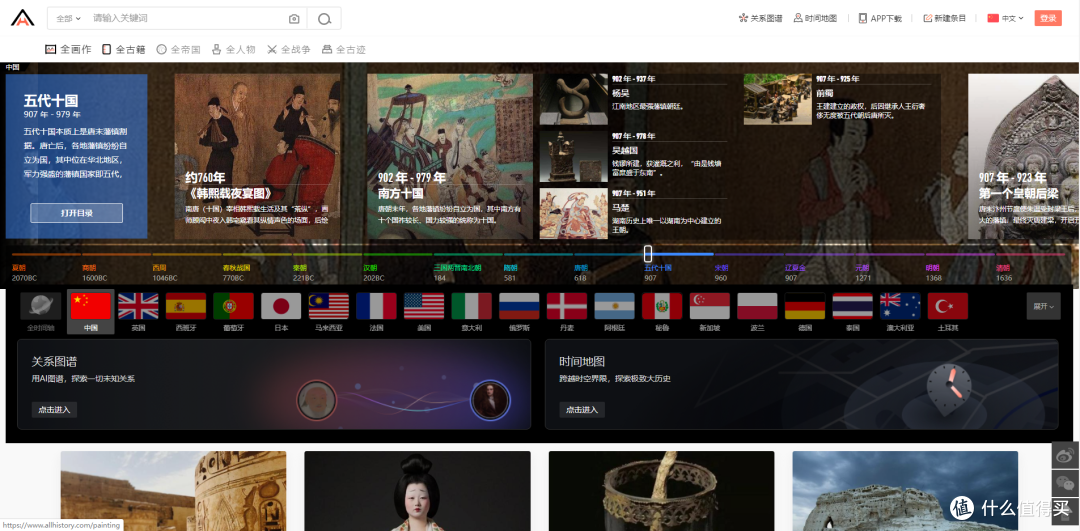The width and height of the screenshot is (1080, 531).
Task: Select the 德国 flag icon
Action: (805, 306)
